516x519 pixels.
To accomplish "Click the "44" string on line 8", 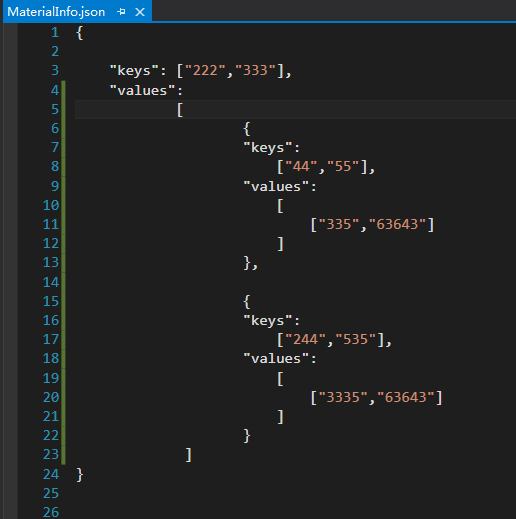I will 301,166.
